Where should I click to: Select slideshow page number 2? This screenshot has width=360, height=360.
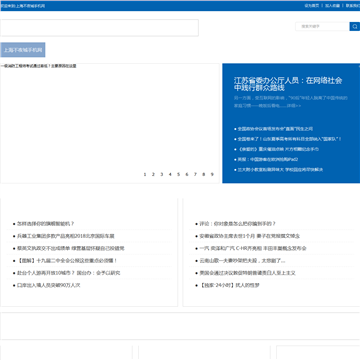(153, 174)
